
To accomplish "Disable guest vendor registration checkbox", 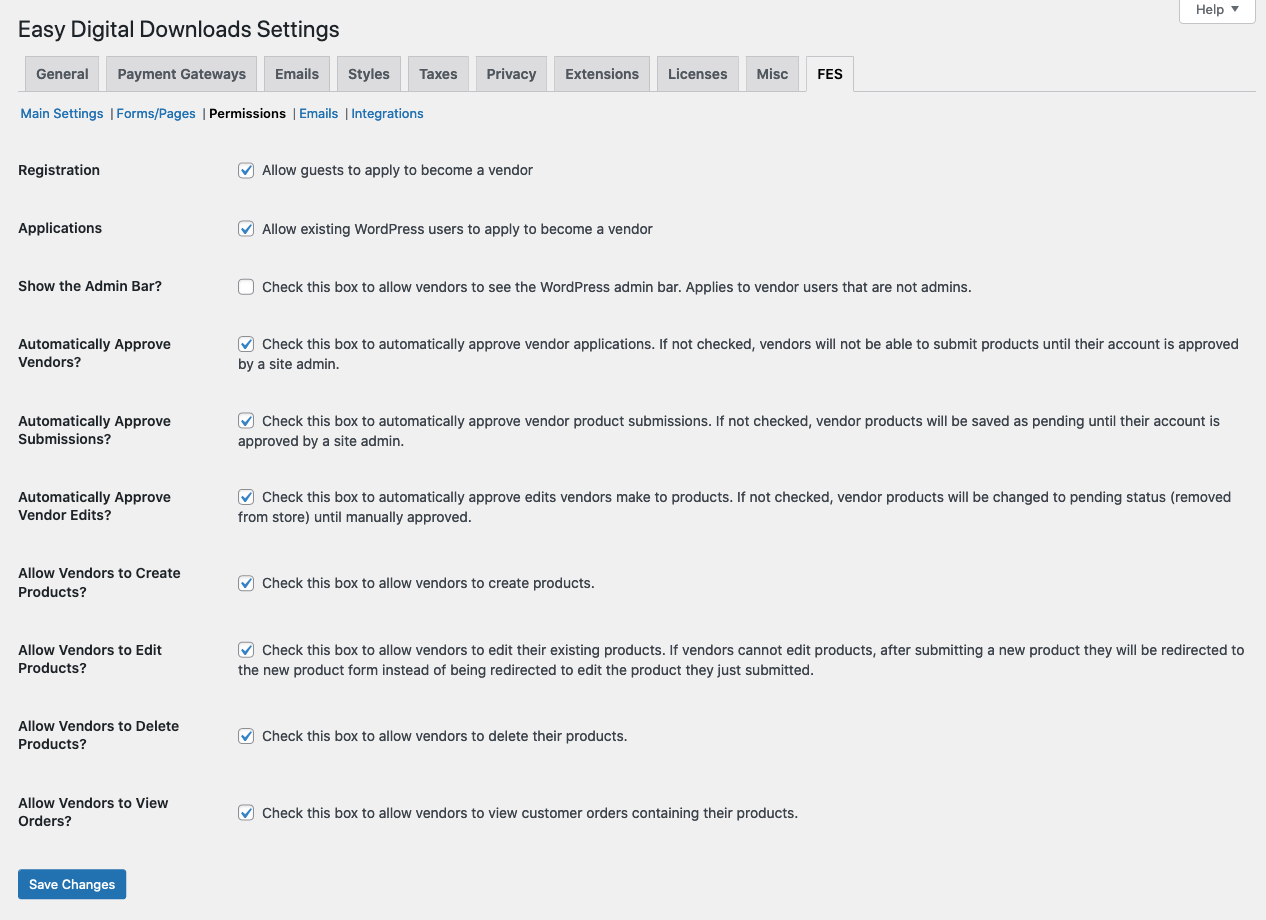I will (246, 171).
